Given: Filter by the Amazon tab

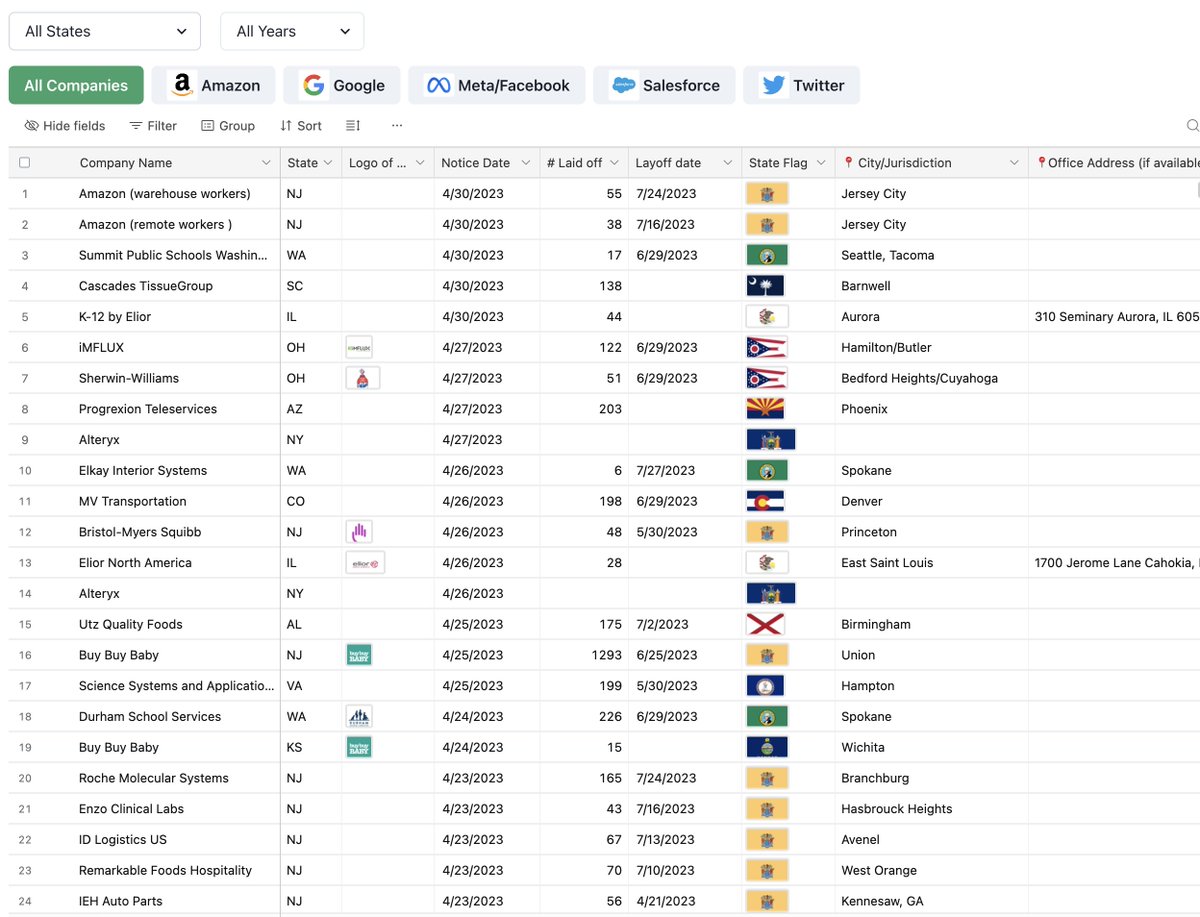Looking at the screenshot, I should [x=214, y=85].
